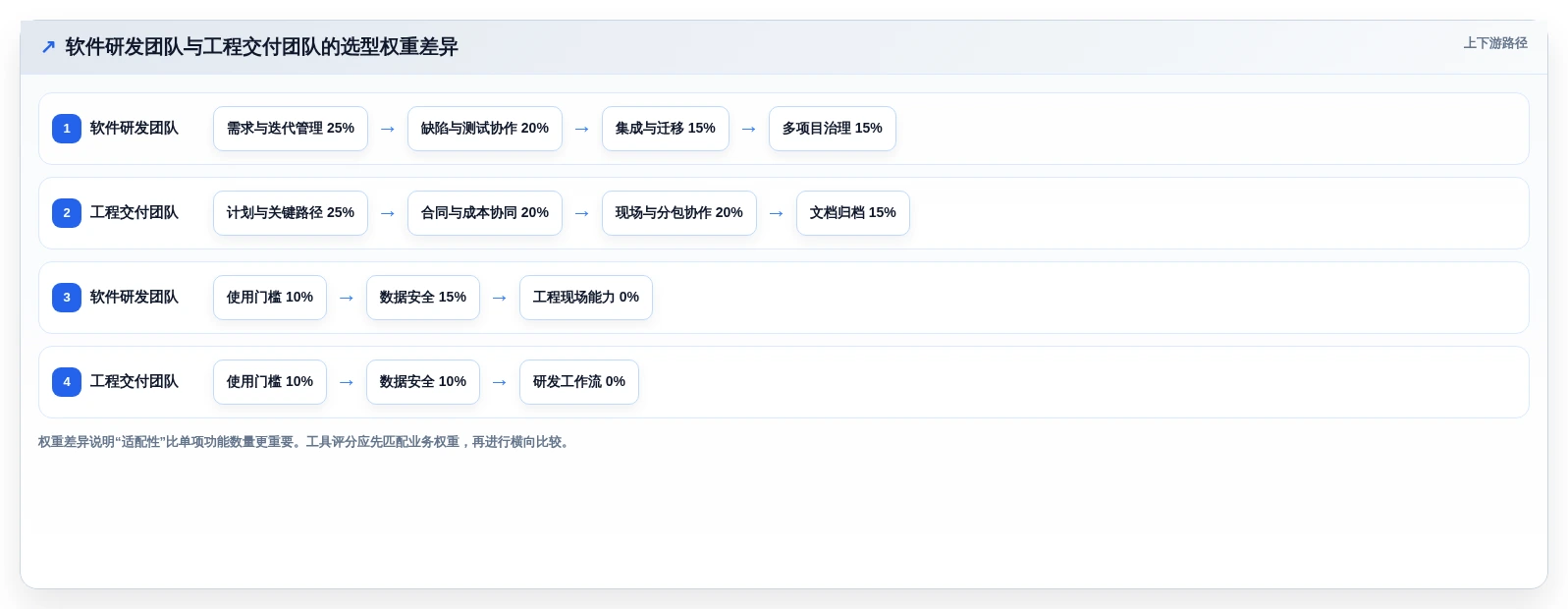Select the 多项目治理 15% chip
The height and width of the screenshot is (609, 1568).
pyautogui.click(x=833, y=129)
